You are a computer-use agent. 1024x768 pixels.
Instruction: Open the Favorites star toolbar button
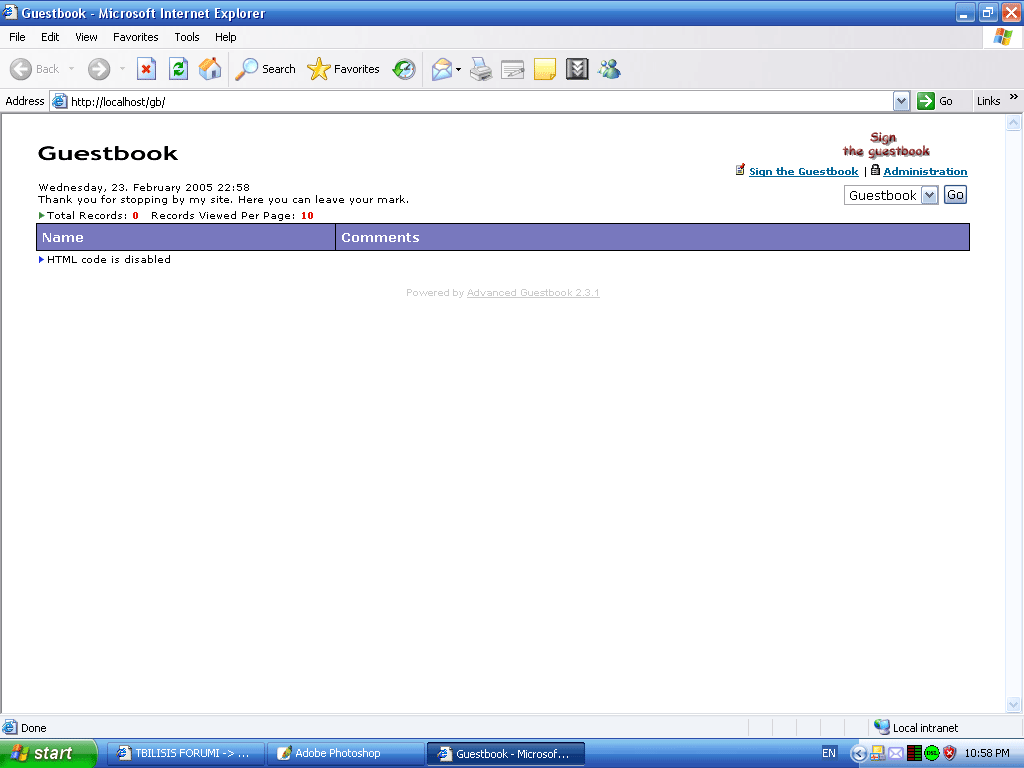[344, 69]
